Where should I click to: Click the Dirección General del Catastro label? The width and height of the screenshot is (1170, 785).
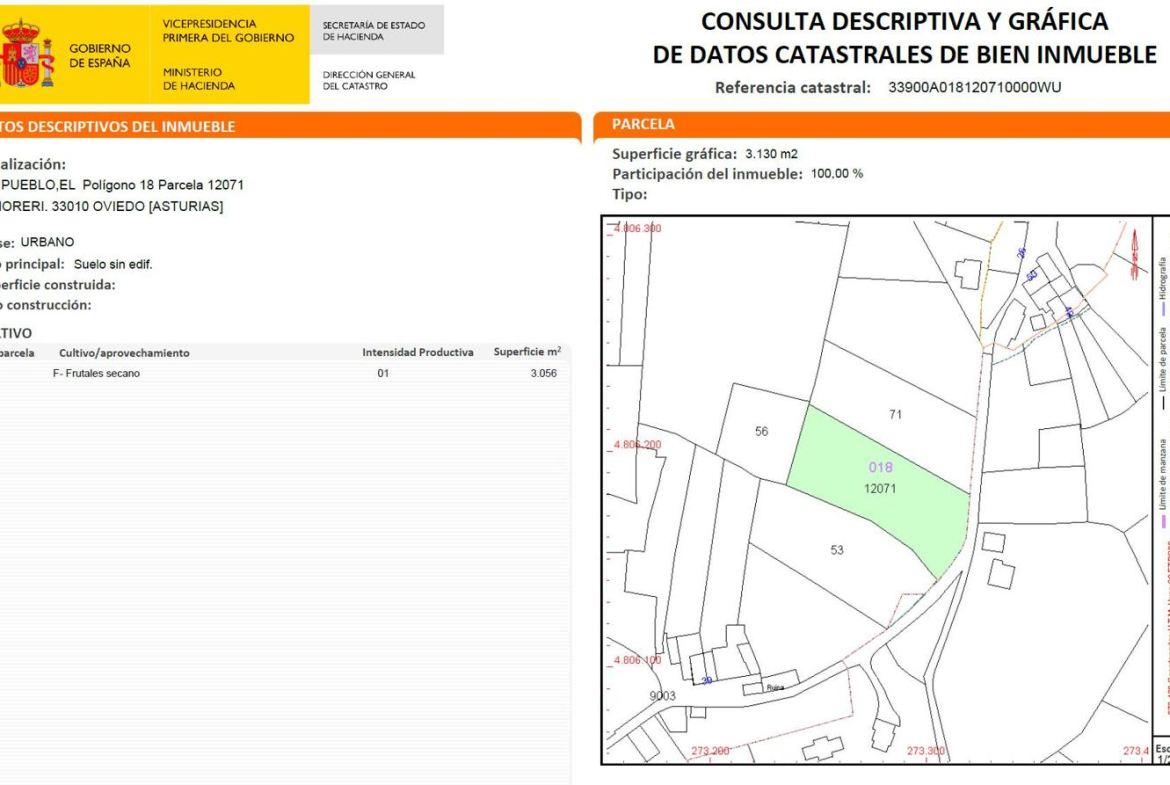pyautogui.click(x=368, y=80)
